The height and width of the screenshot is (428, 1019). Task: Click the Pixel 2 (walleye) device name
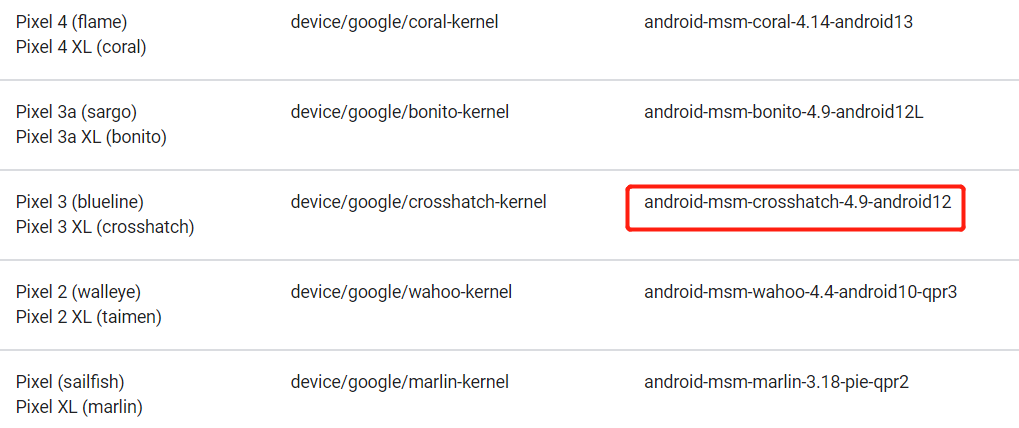click(x=78, y=291)
